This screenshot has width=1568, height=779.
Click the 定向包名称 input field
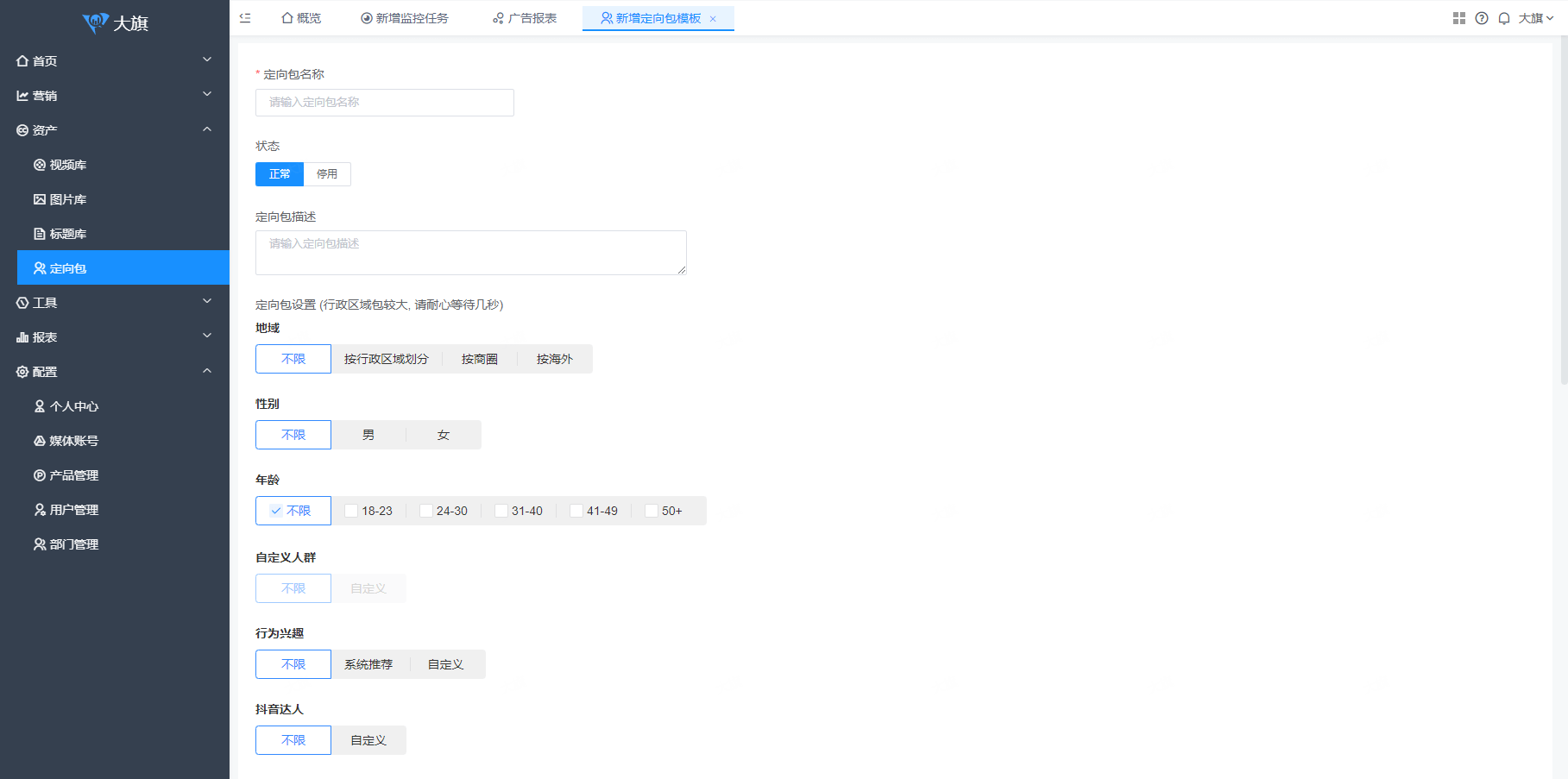(x=385, y=103)
